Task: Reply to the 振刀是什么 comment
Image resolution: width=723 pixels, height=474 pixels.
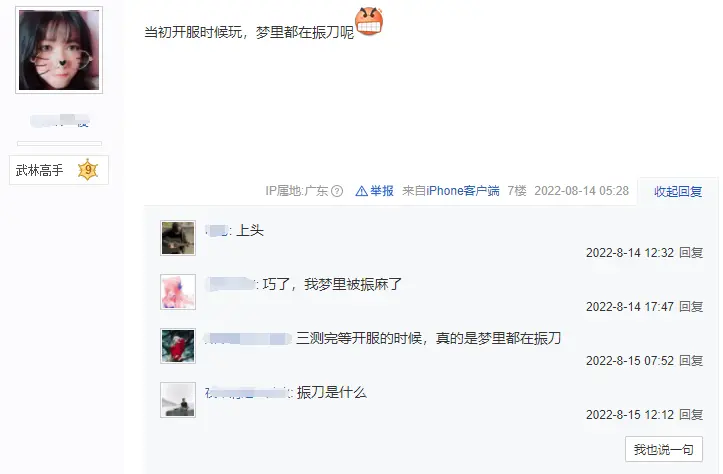Action: tap(691, 415)
